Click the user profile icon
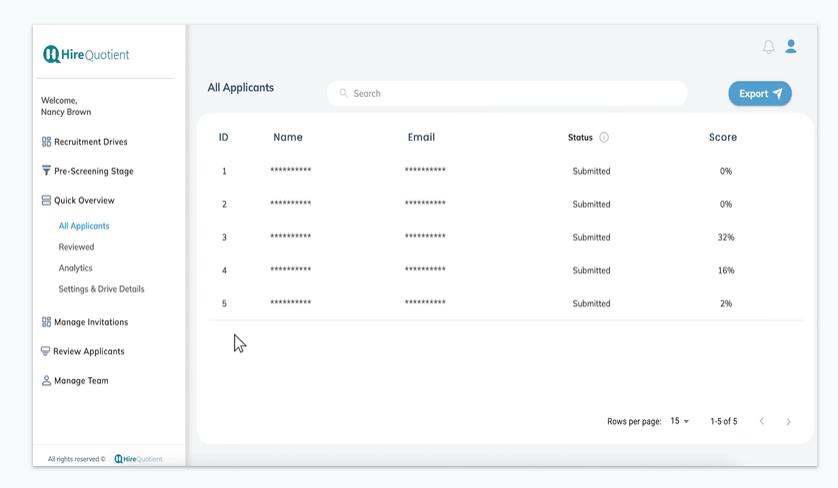Viewport: 838px width, 488px height. coord(791,47)
